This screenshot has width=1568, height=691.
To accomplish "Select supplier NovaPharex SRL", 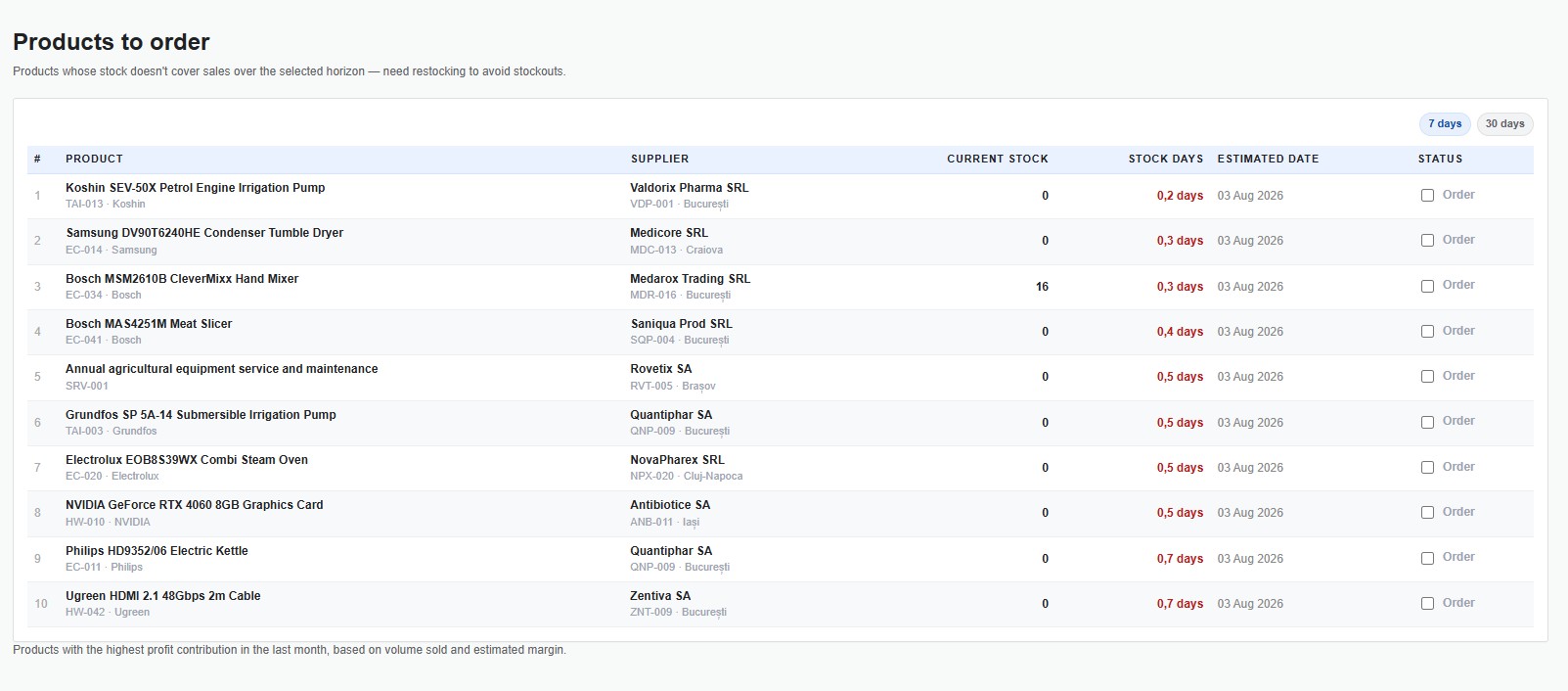I will (x=677, y=460).
